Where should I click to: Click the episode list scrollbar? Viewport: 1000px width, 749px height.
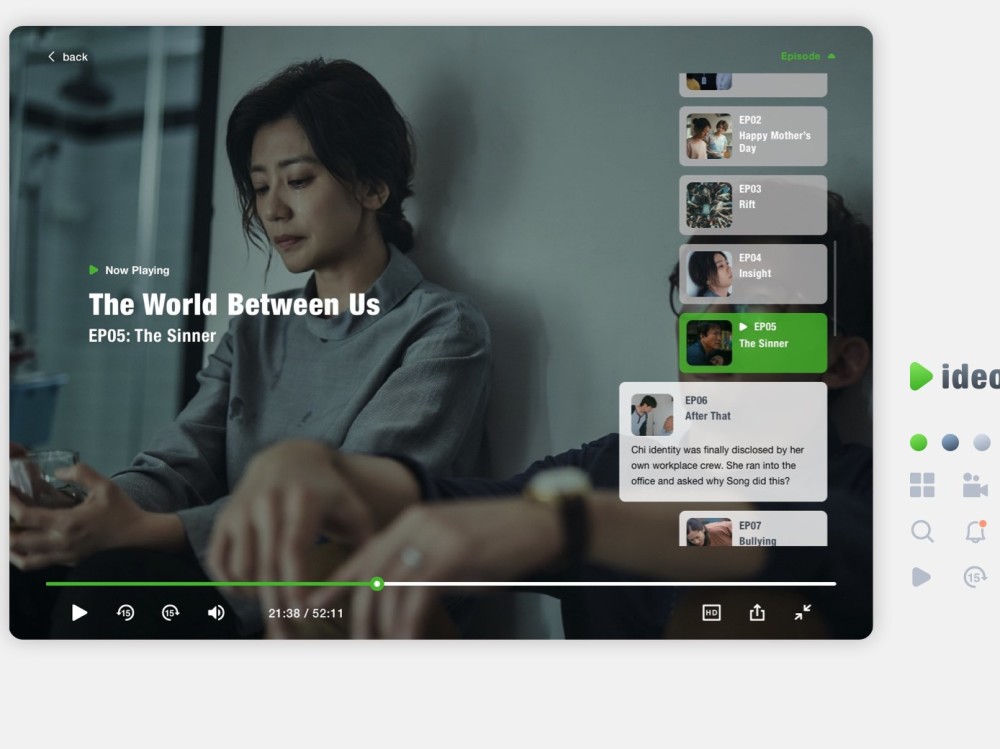point(834,288)
